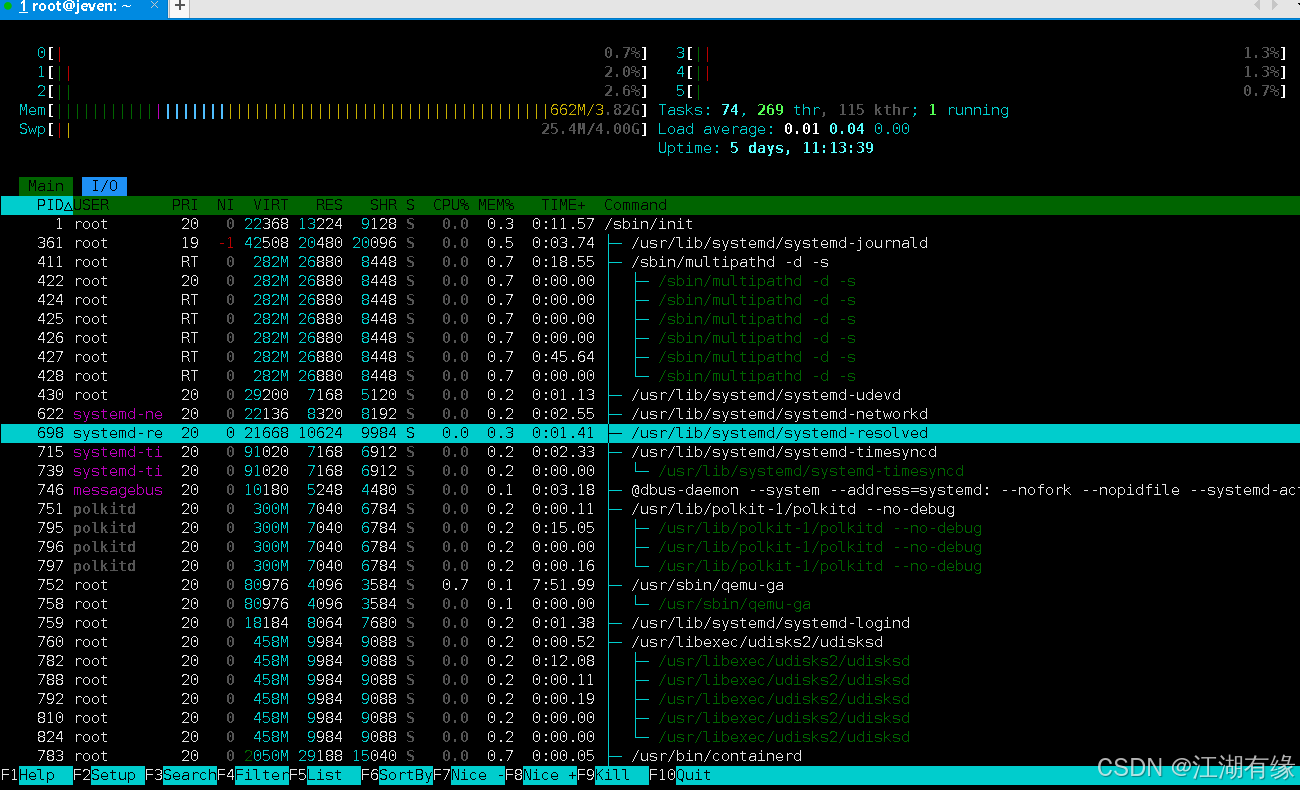Select PID 795 polkitd thread row
Screen dimensions: 1300x790
click(650, 528)
